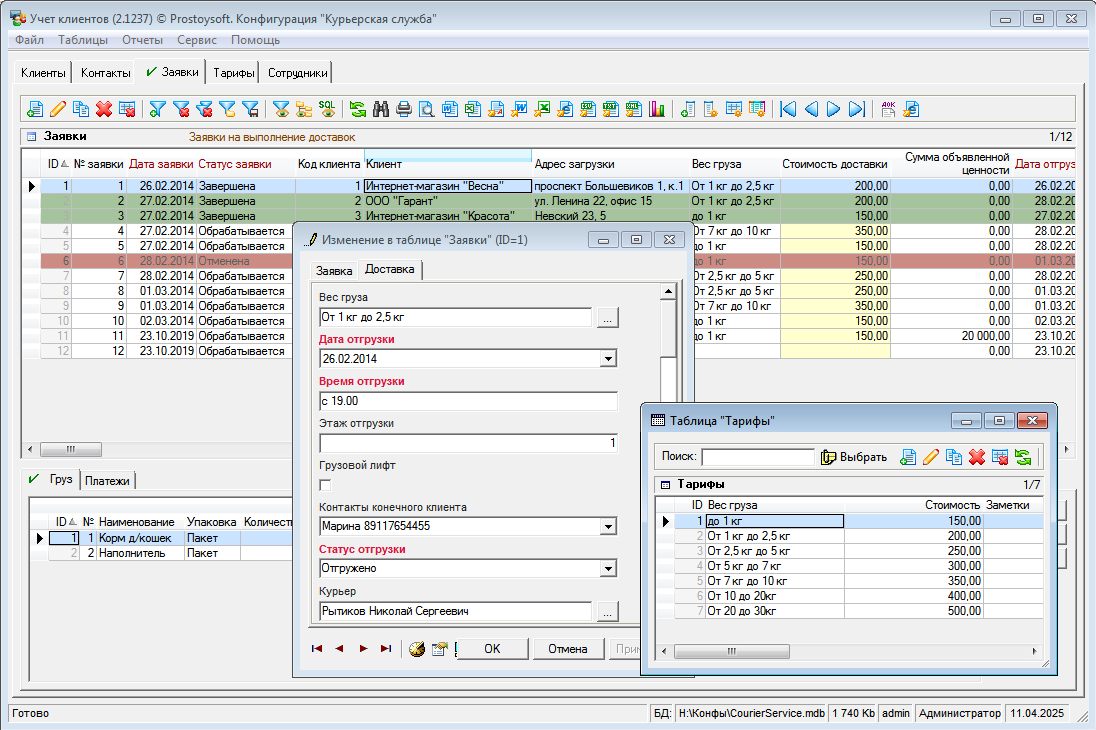The height and width of the screenshot is (730, 1096).
Task: Click the Выбрать button in Тарифы window
Action: tap(854, 457)
